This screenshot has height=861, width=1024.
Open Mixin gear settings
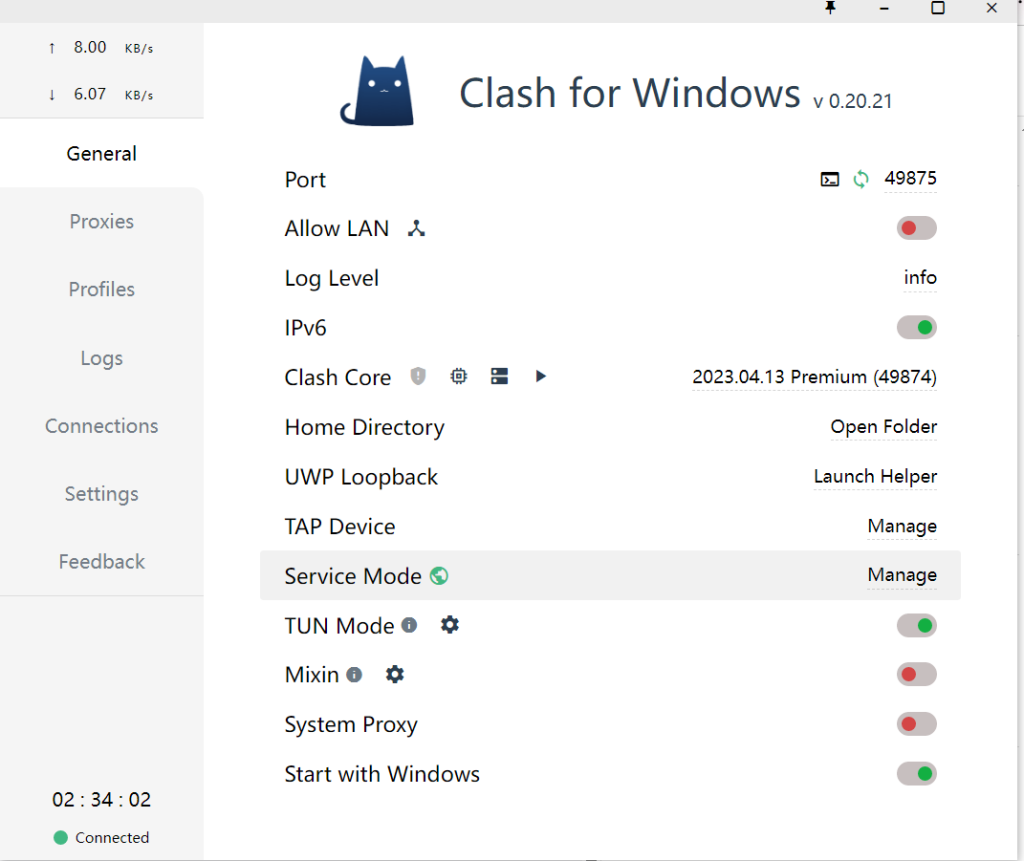(394, 674)
